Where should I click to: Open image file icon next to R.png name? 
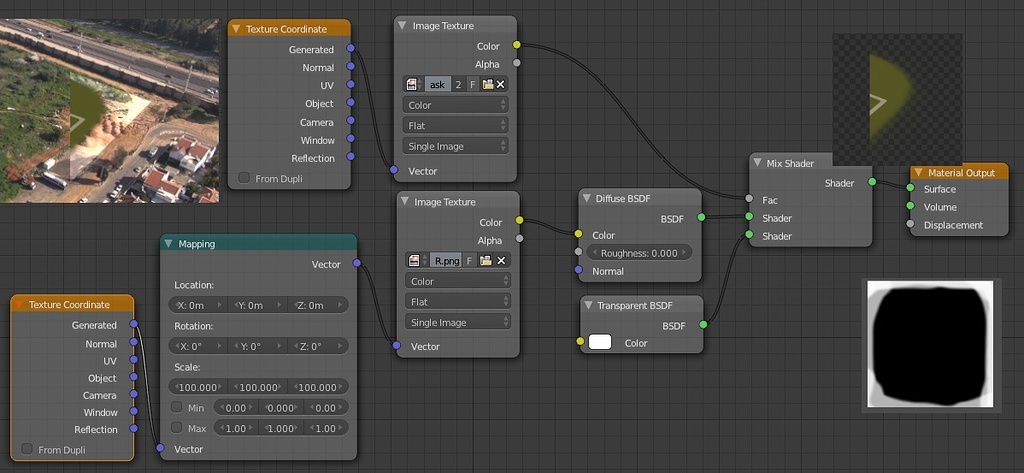[x=486, y=261]
